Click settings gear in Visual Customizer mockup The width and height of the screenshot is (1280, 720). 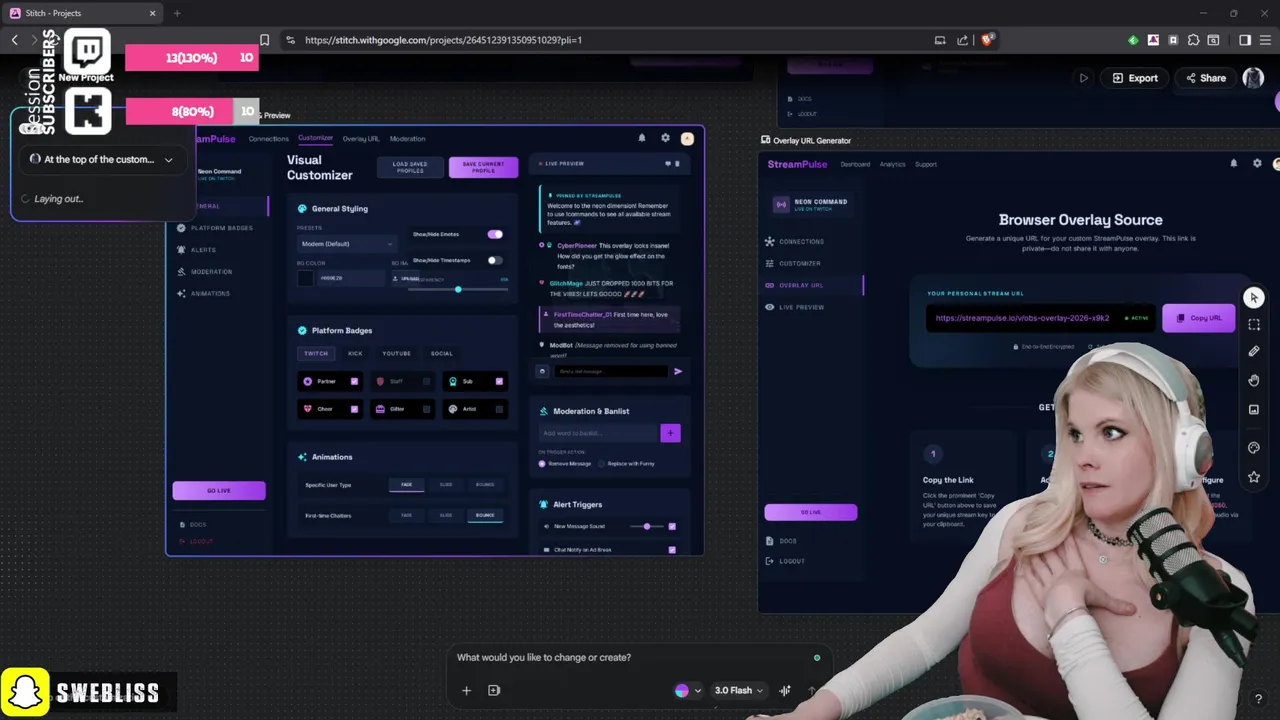(665, 138)
